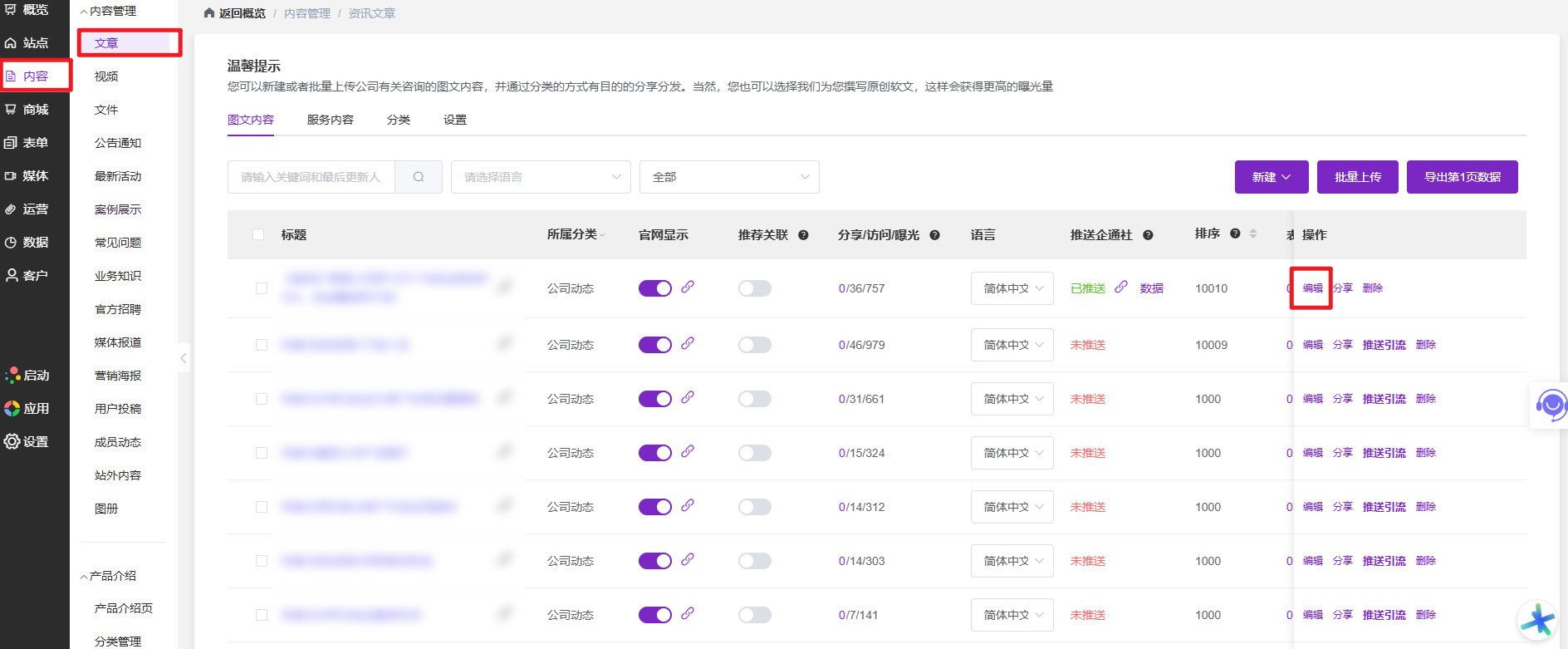The width and height of the screenshot is (1568, 649).
Task: Click 导出第1页数据 export button
Action: 1462,177
